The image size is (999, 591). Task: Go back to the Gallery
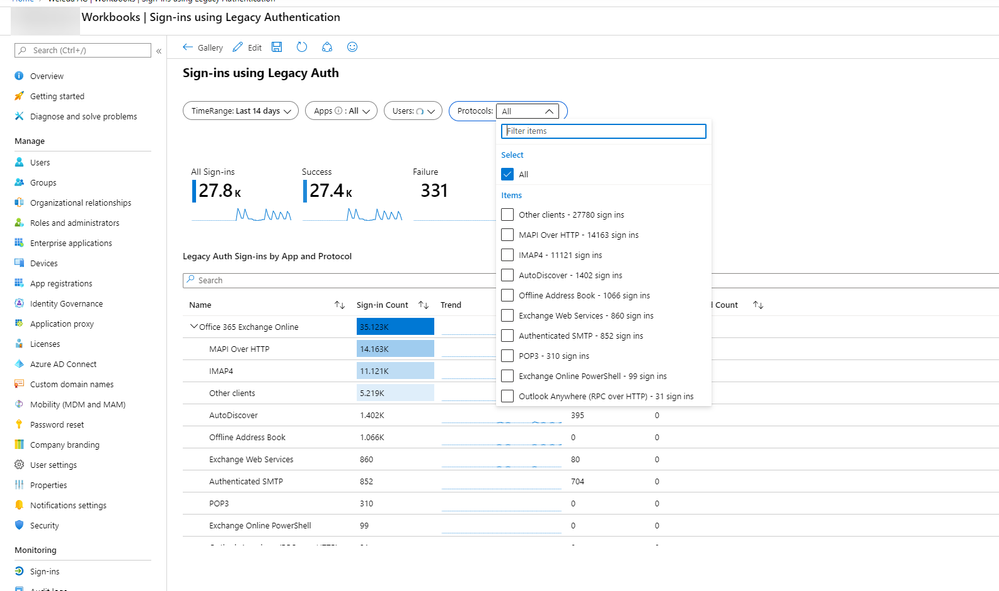[203, 47]
